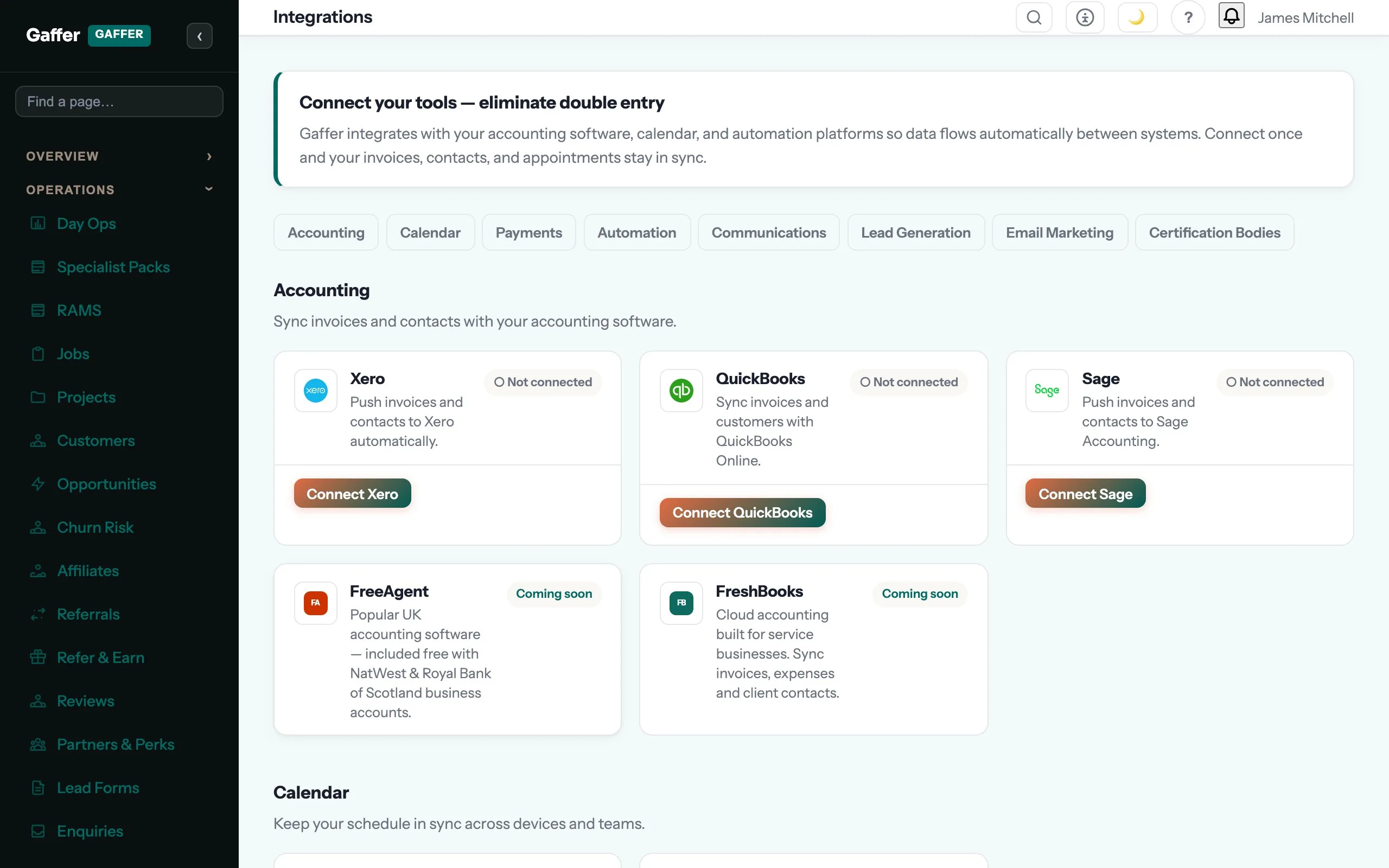
Task: Open help via the question mark icon
Action: (1188, 17)
